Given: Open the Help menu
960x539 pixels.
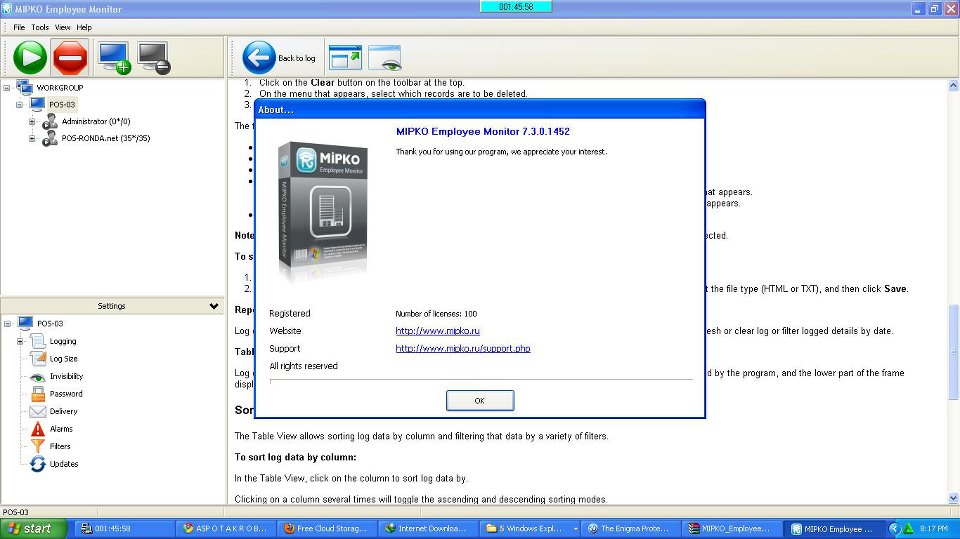Looking at the screenshot, I should tap(84, 28).
